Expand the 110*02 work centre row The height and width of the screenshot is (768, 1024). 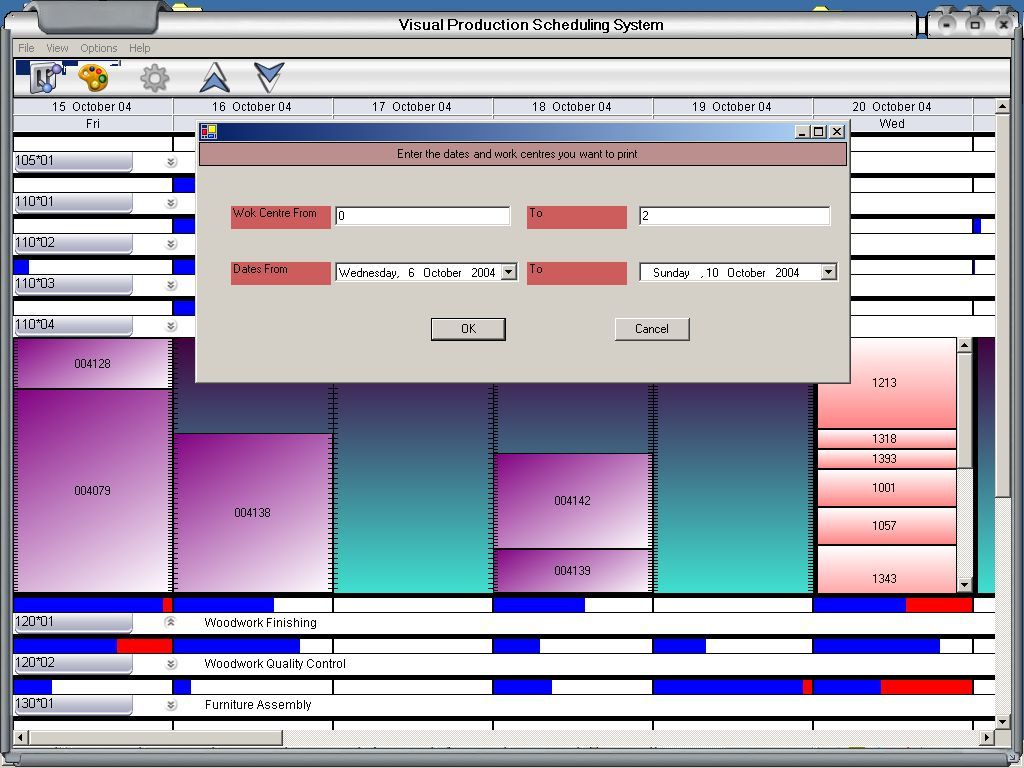coord(170,244)
